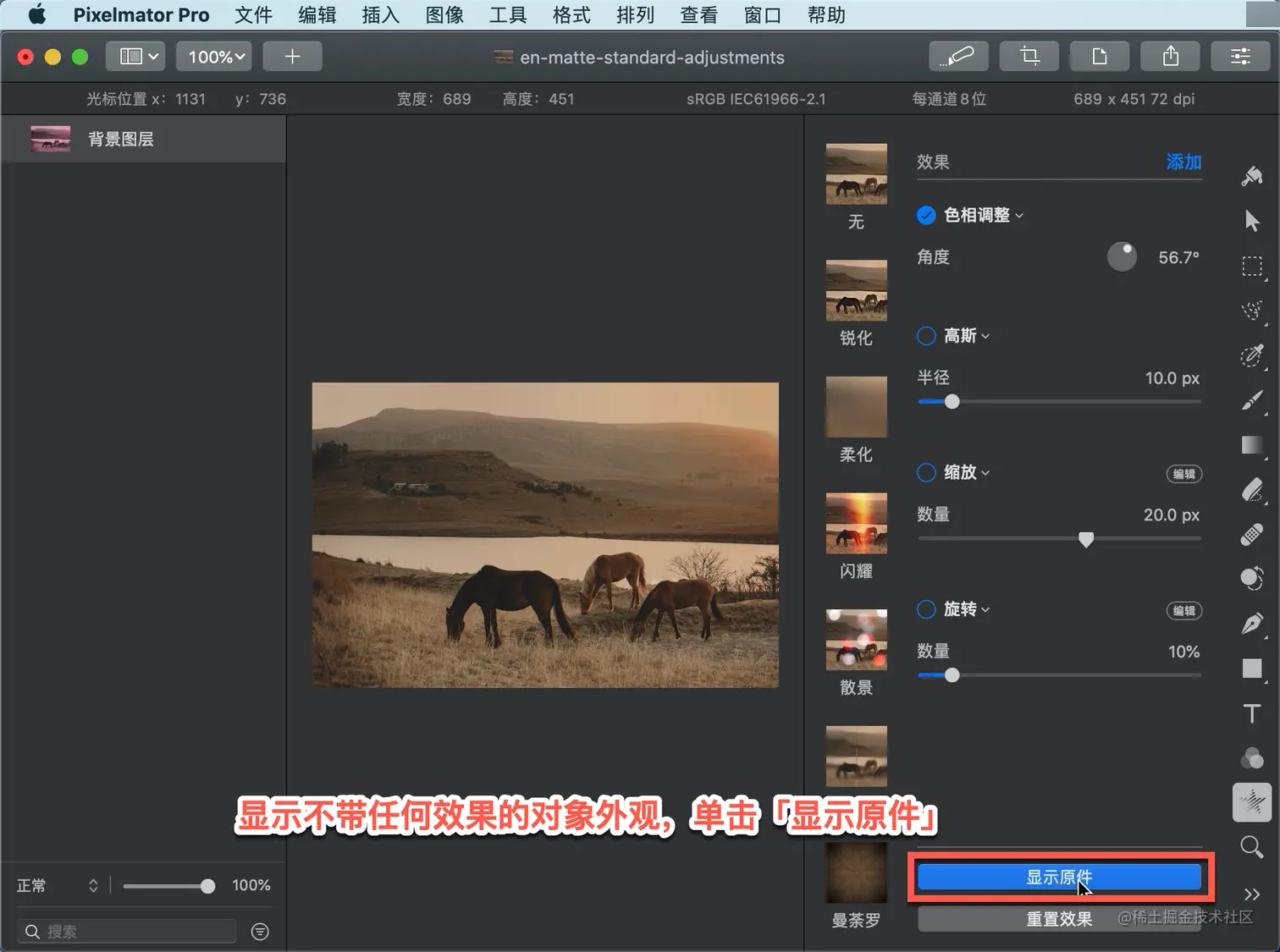This screenshot has width=1280, height=952.
Task: Open the 色相调整 effect type dropdown
Action: (x=984, y=215)
